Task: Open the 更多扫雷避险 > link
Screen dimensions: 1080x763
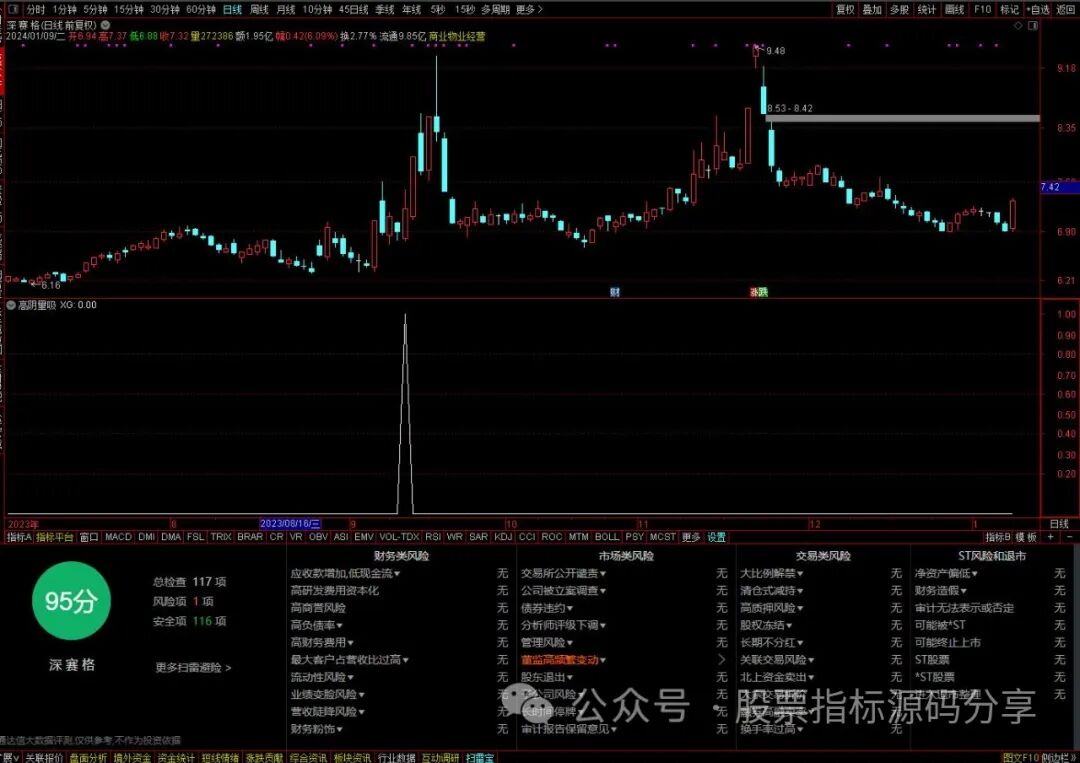Action: pyautogui.click(x=194, y=667)
